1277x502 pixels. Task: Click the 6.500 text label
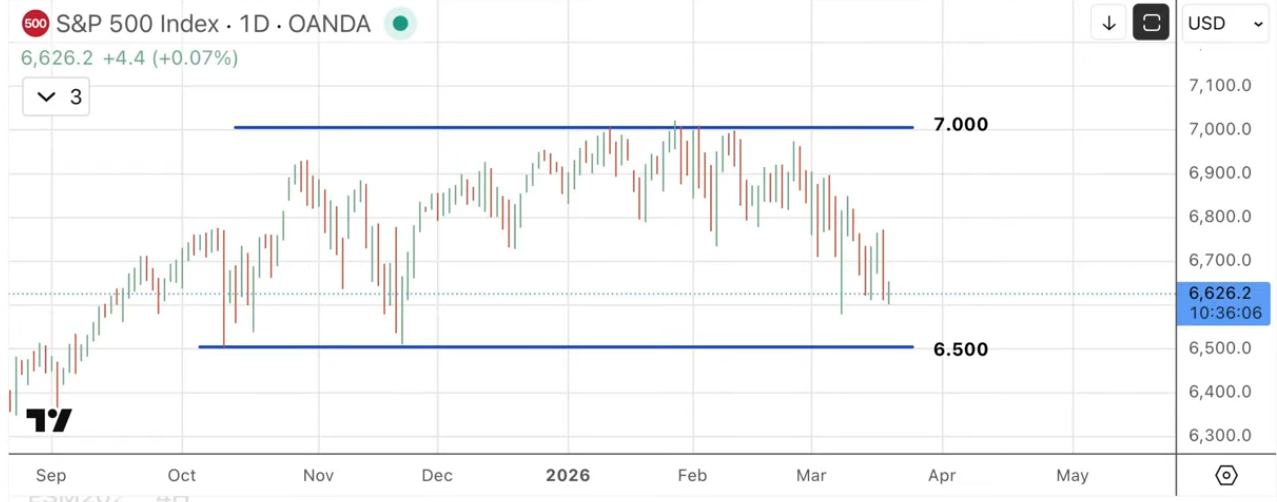960,349
